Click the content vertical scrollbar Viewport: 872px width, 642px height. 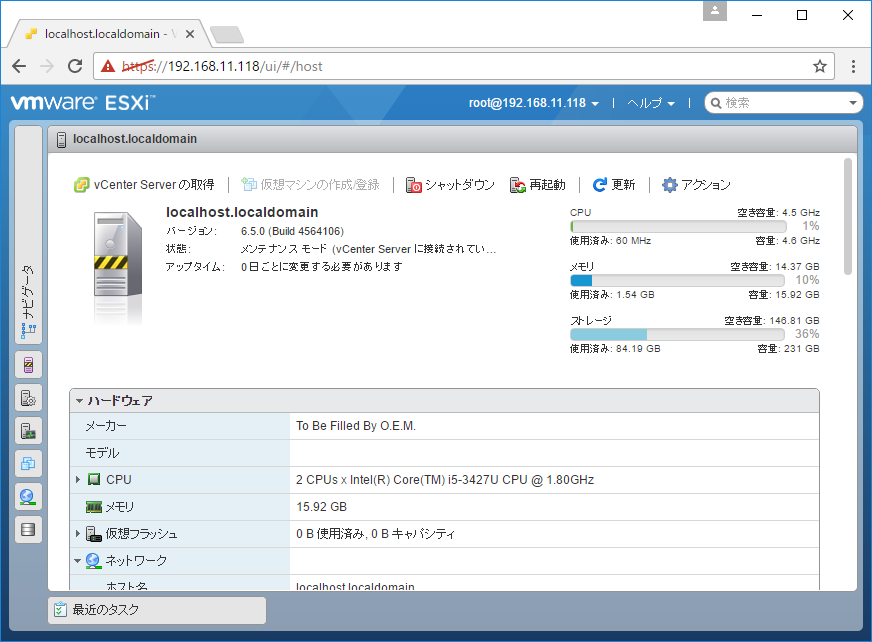click(848, 216)
